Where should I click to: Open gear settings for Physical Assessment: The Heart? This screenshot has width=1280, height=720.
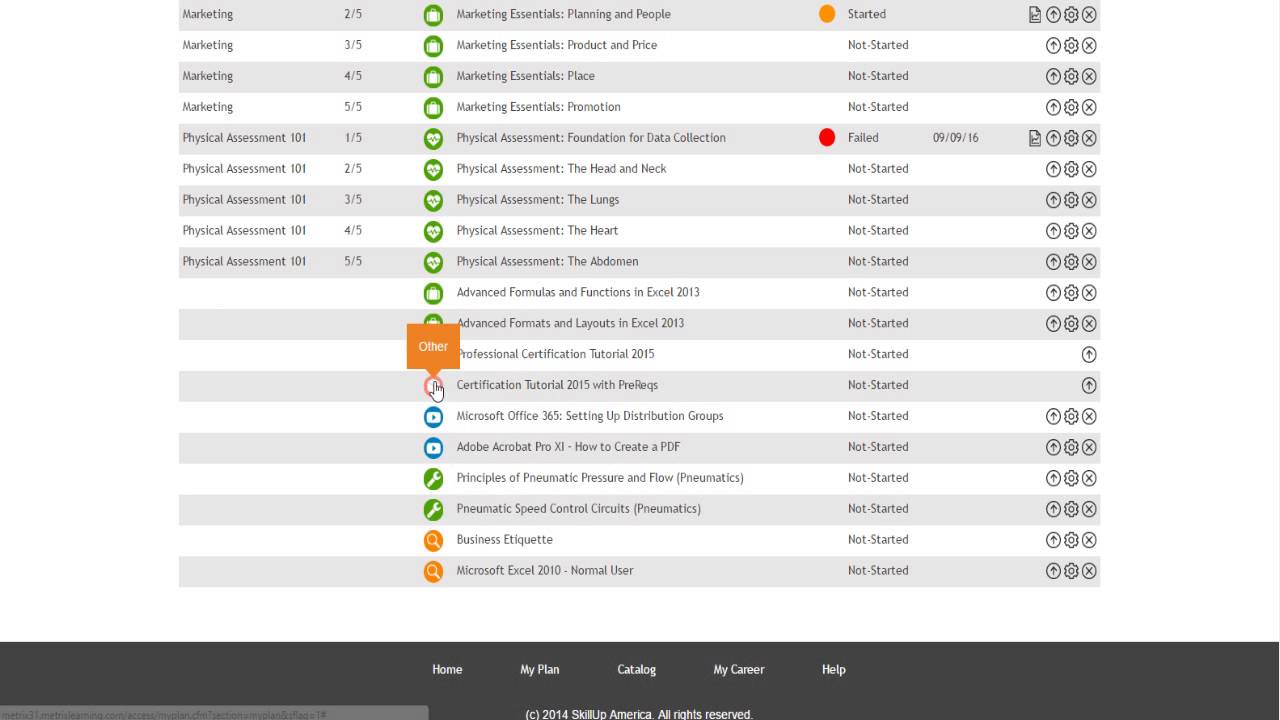[1071, 231]
